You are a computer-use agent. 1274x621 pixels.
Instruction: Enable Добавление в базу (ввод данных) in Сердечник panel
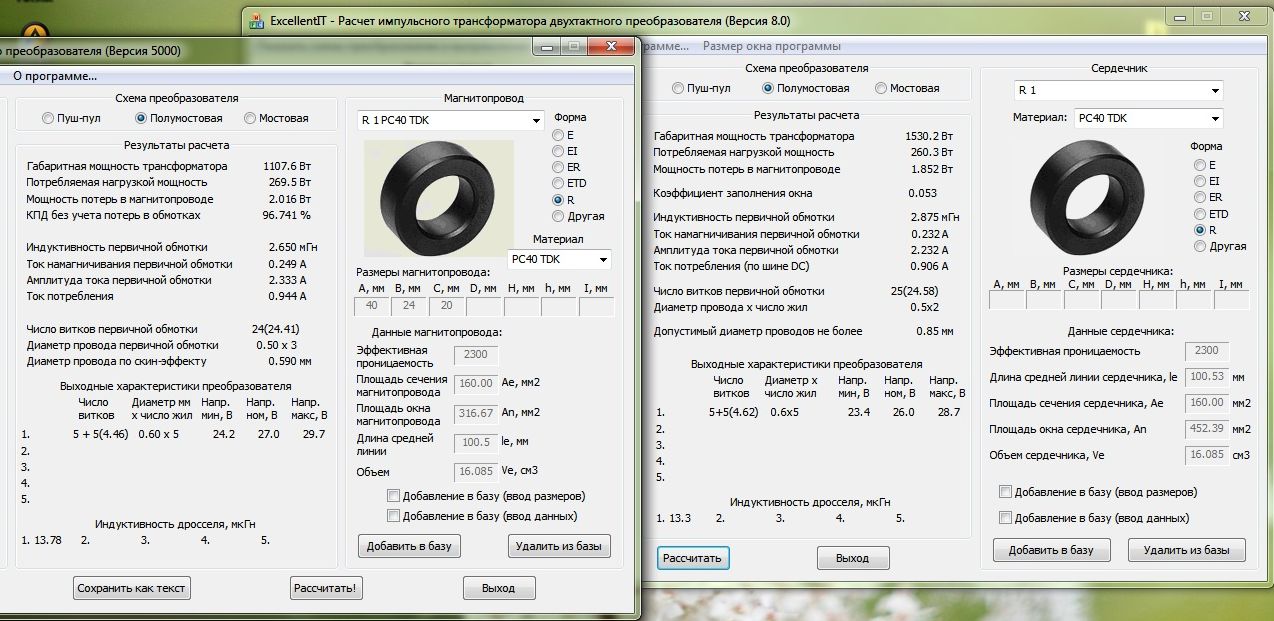point(1005,518)
